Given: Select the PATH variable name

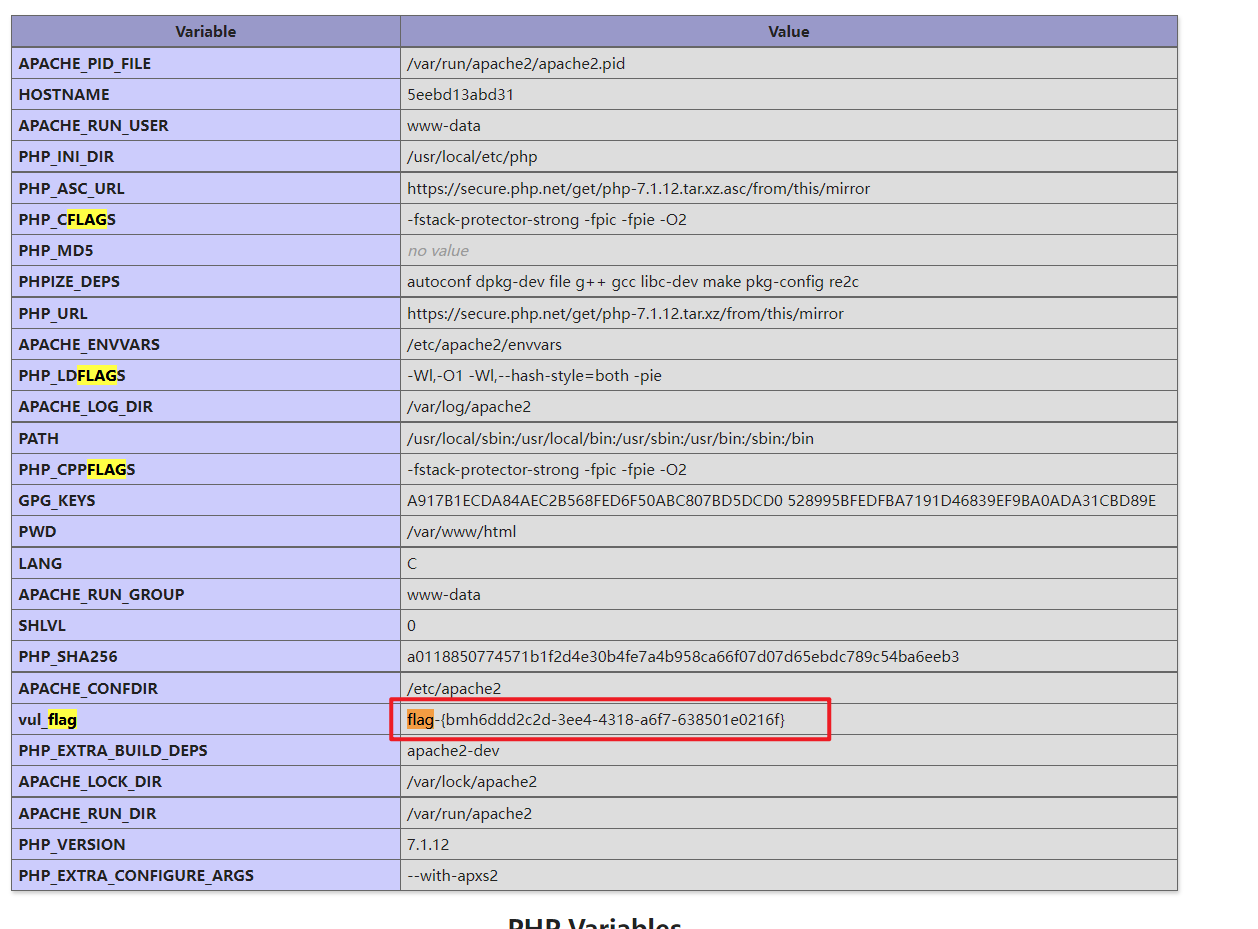Looking at the screenshot, I should pos(38,438).
